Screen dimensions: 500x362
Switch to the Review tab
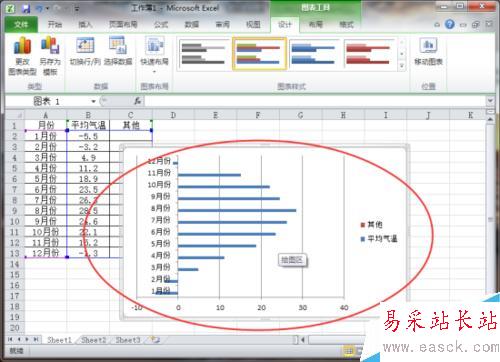tap(222, 24)
